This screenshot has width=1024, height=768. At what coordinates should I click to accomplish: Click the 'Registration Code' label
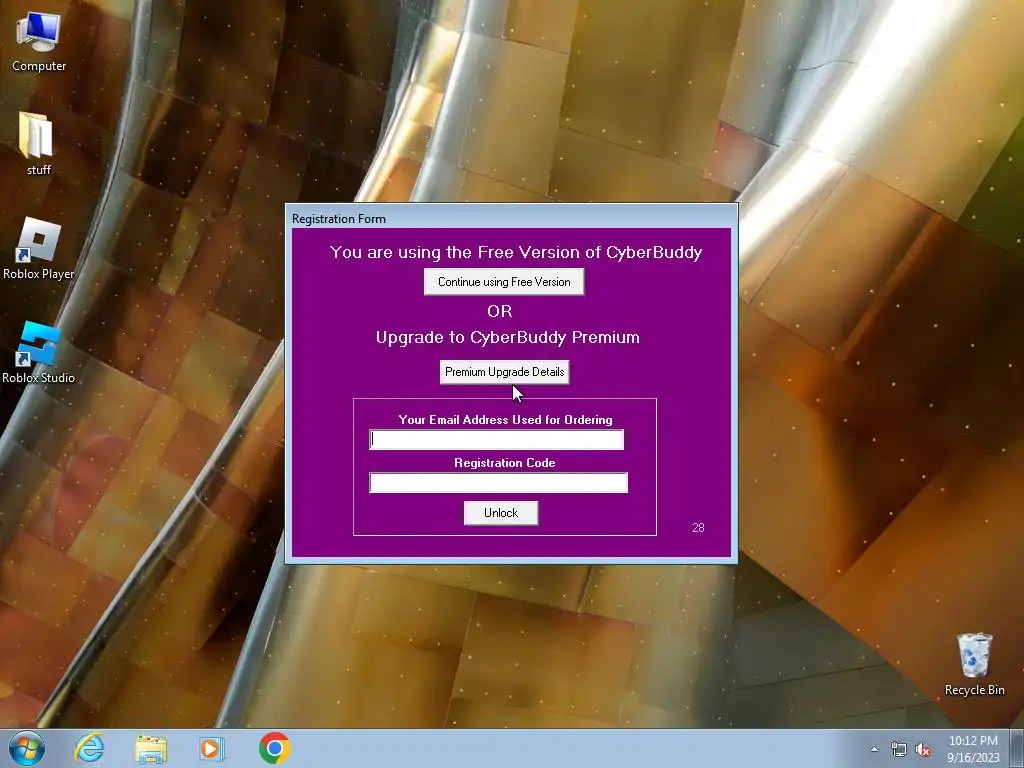coord(505,463)
